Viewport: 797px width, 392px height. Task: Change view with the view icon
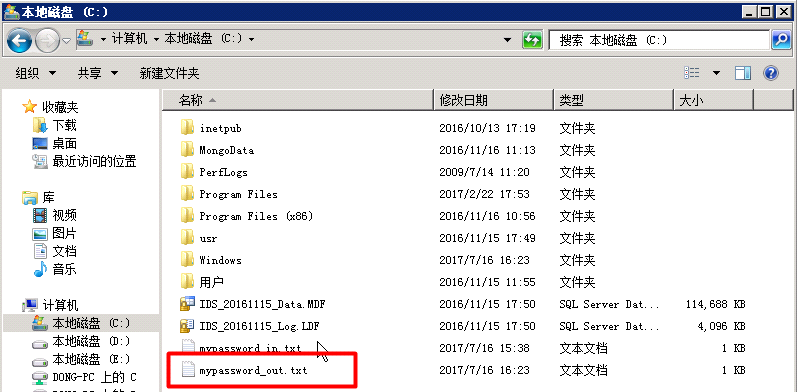(692, 73)
